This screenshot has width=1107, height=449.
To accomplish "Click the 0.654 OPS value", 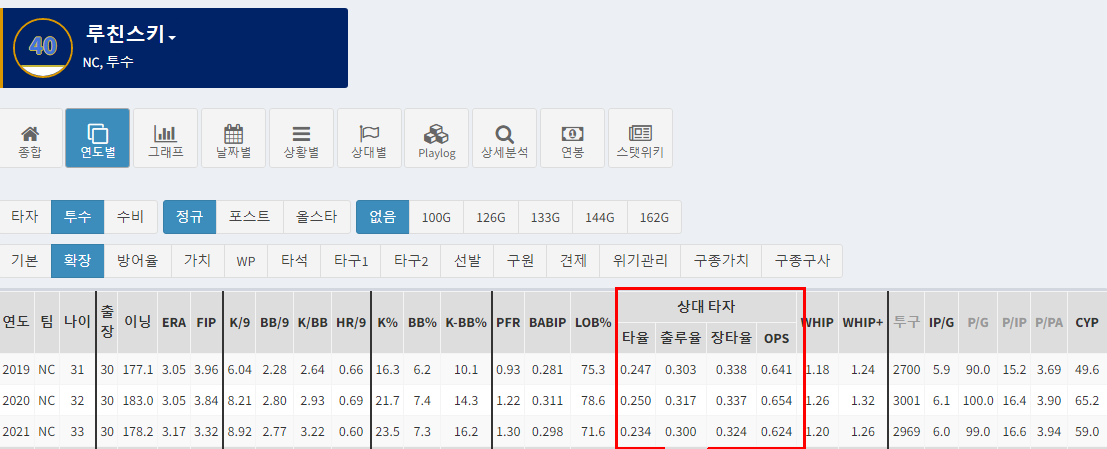I will click(x=777, y=400).
